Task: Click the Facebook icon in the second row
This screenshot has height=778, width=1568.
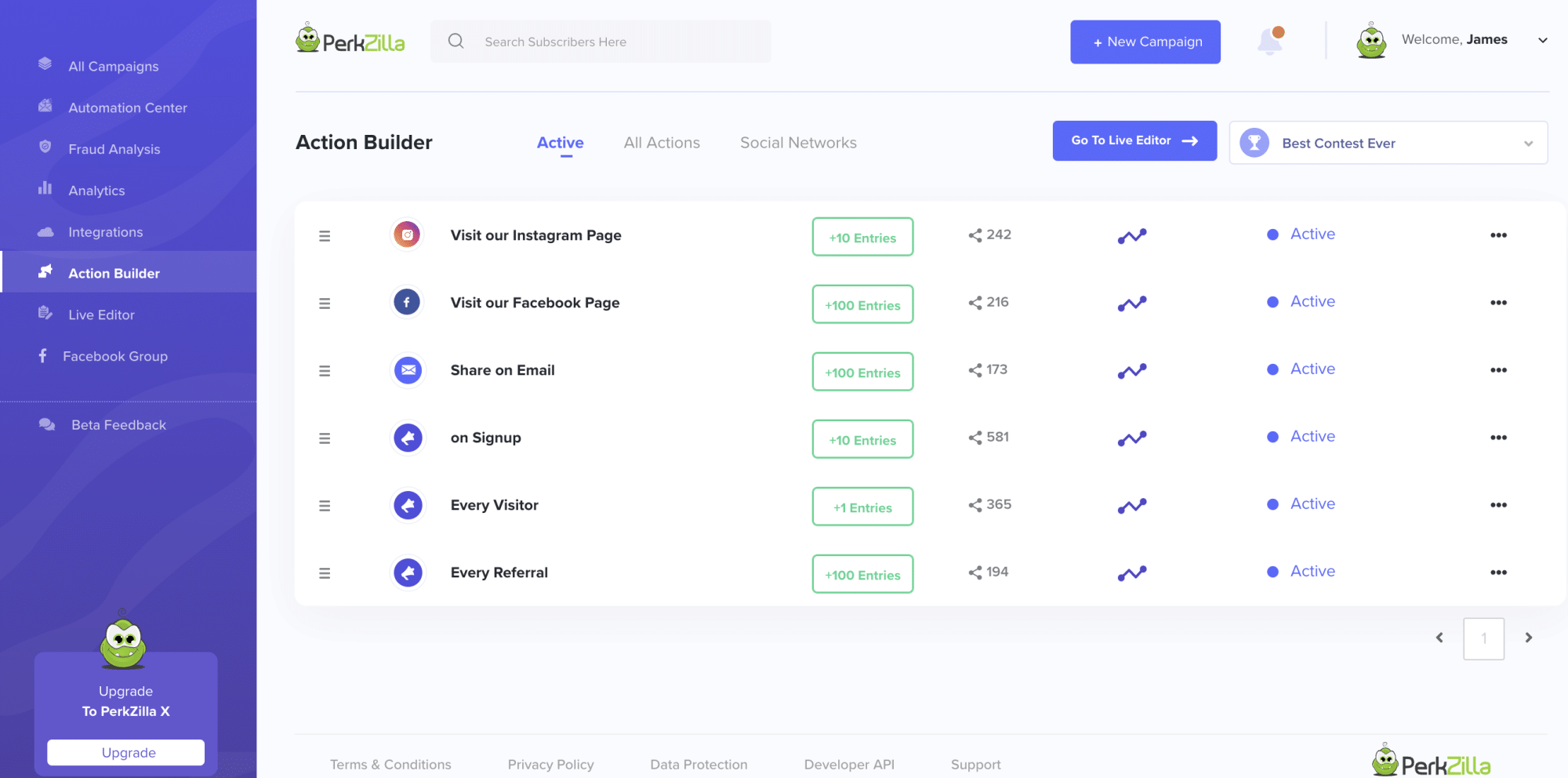Action: (x=407, y=302)
